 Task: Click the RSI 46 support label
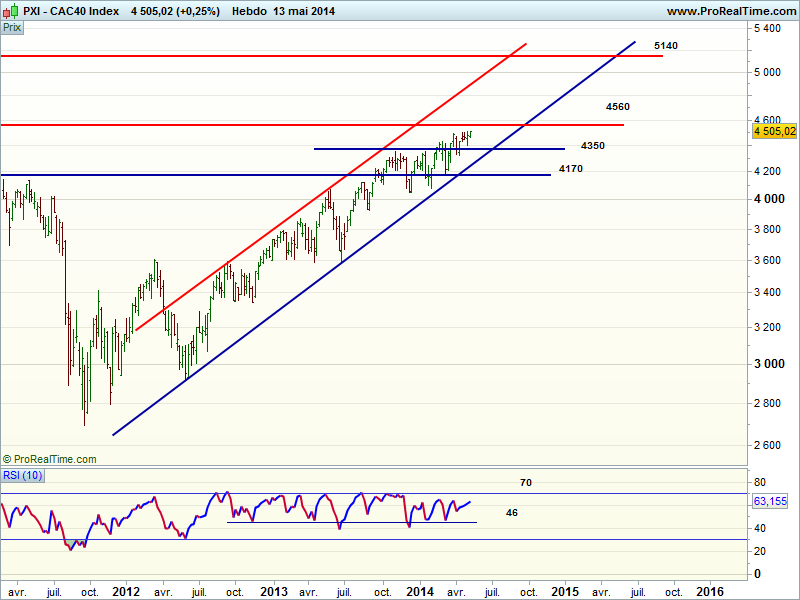[x=511, y=511]
